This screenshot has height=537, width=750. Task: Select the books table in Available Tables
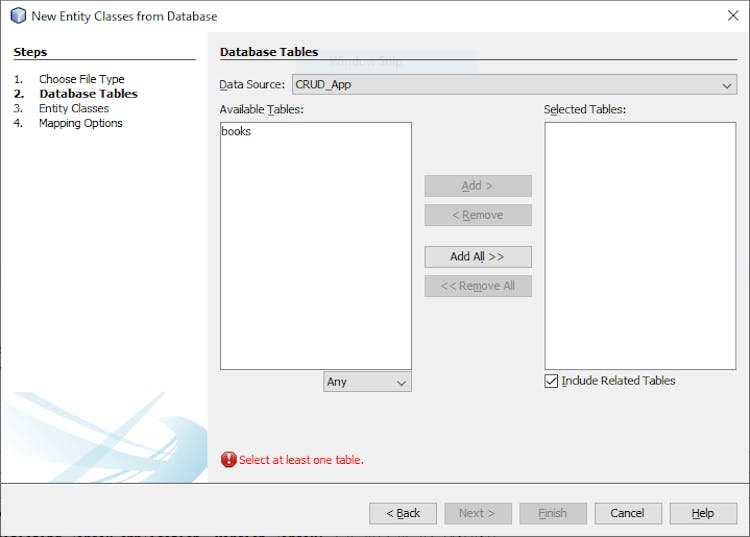[x=237, y=131]
